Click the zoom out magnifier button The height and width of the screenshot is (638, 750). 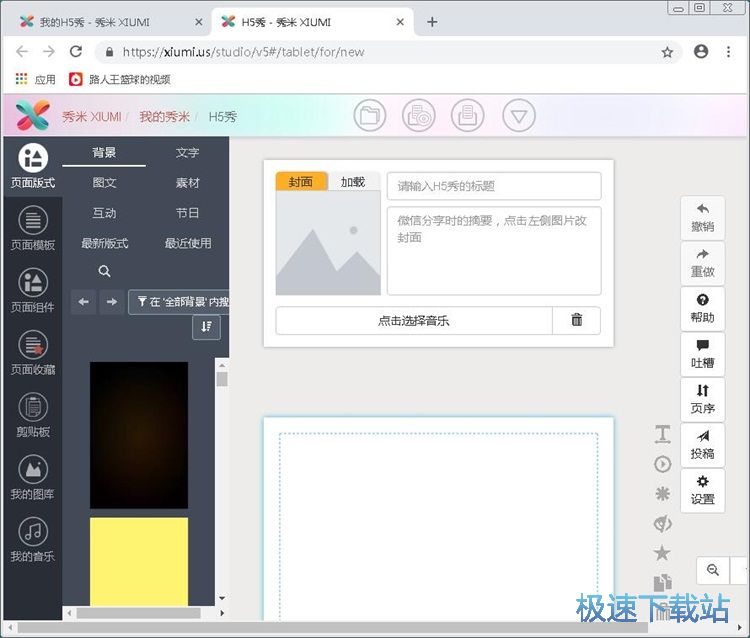click(713, 570)
